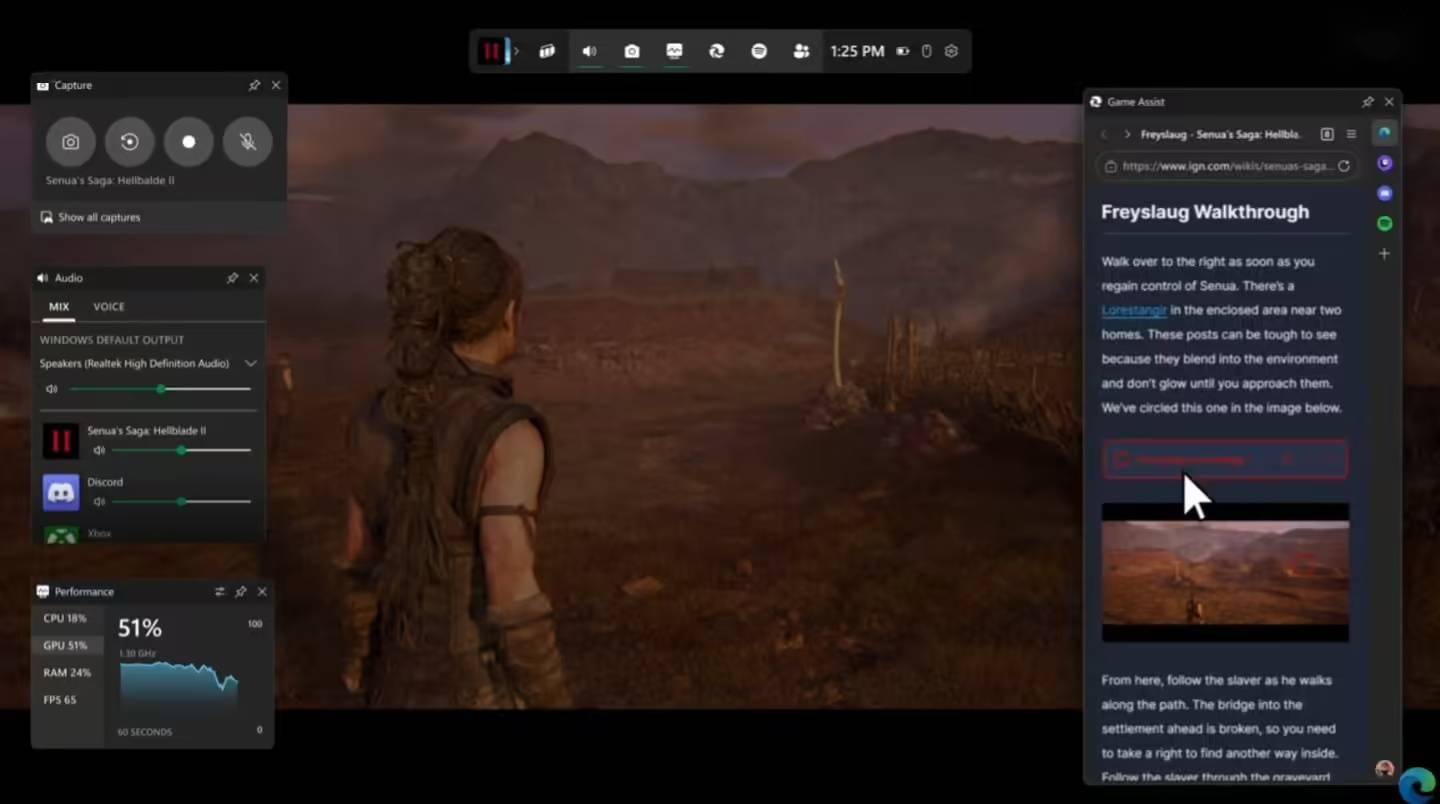Adjust the Discord volume slider
This screenshot has width=1440, height=804.
181,501
